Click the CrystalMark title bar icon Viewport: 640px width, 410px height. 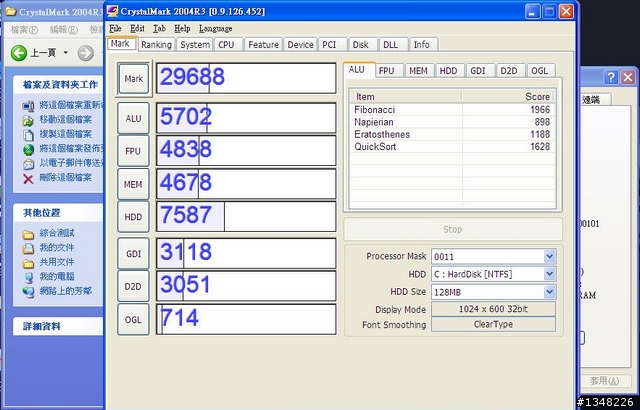pyautogui.click(x=112, y=11)
